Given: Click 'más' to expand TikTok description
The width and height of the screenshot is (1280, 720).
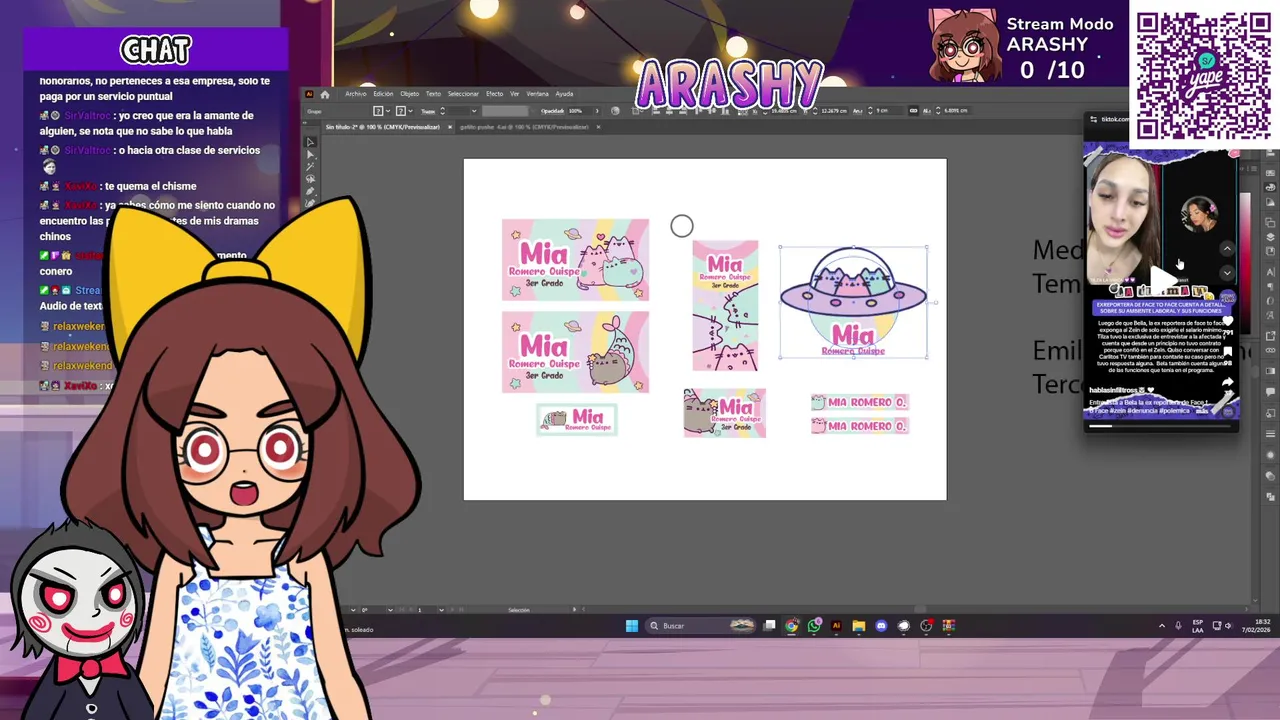Looking at the screenshot, I should (1200, 411).
